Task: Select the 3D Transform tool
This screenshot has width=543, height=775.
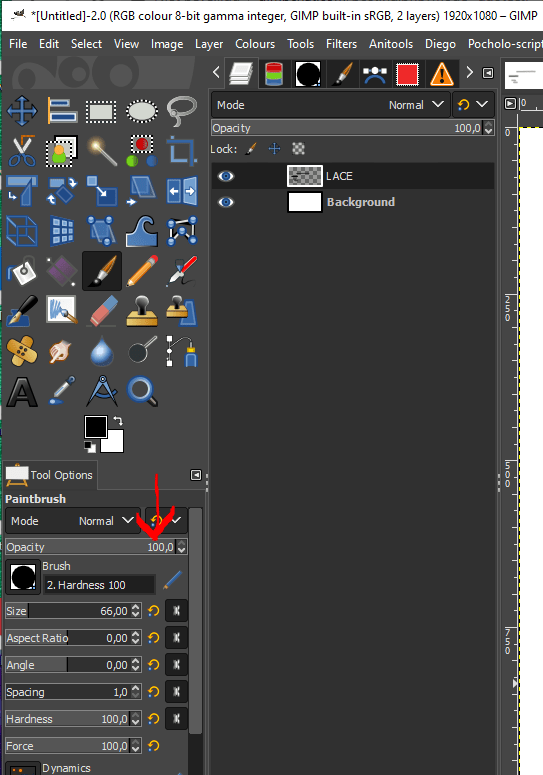Action: point(22,231)
